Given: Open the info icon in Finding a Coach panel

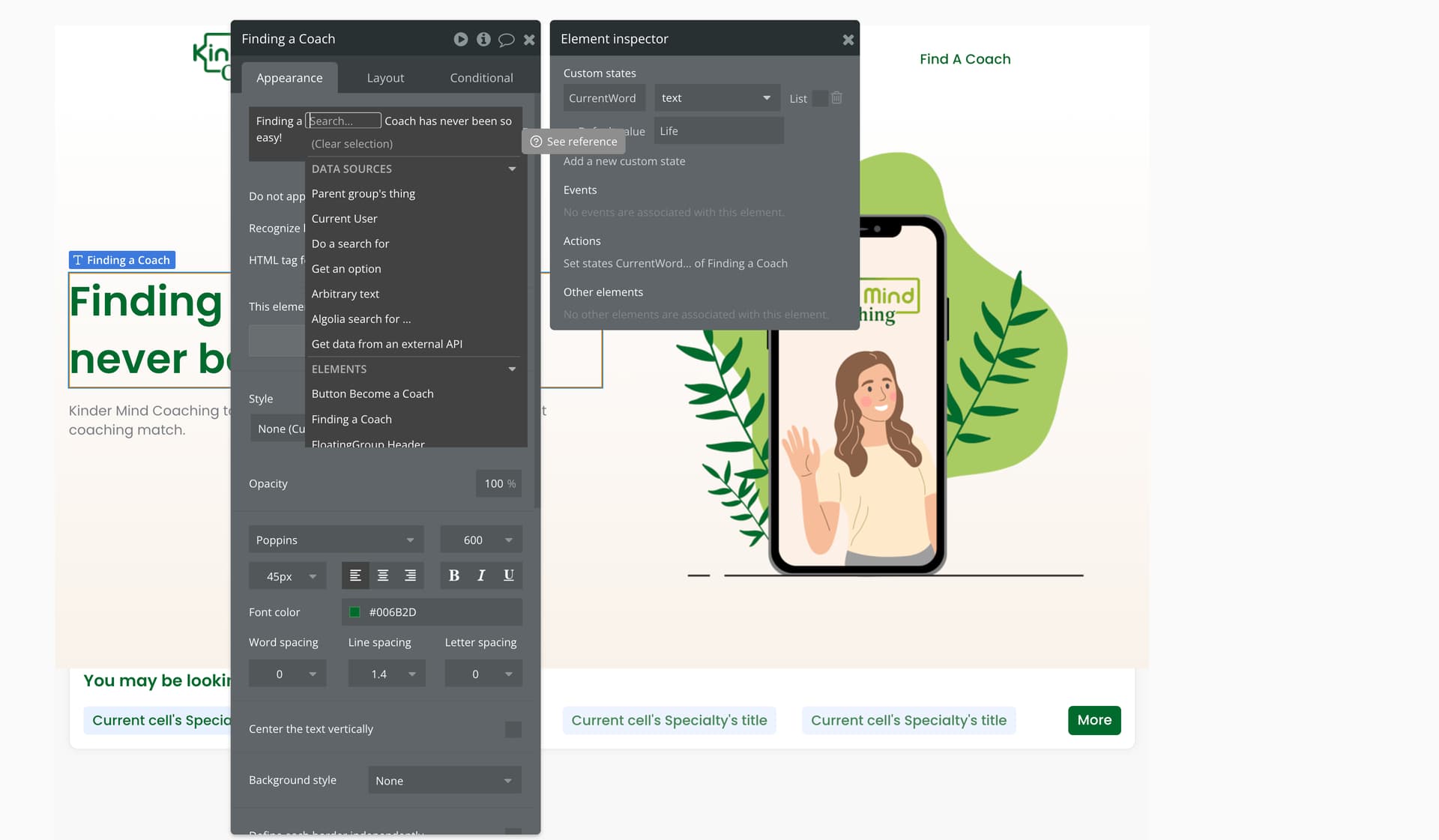Looking at the screenshot, I should pos(483,39).
